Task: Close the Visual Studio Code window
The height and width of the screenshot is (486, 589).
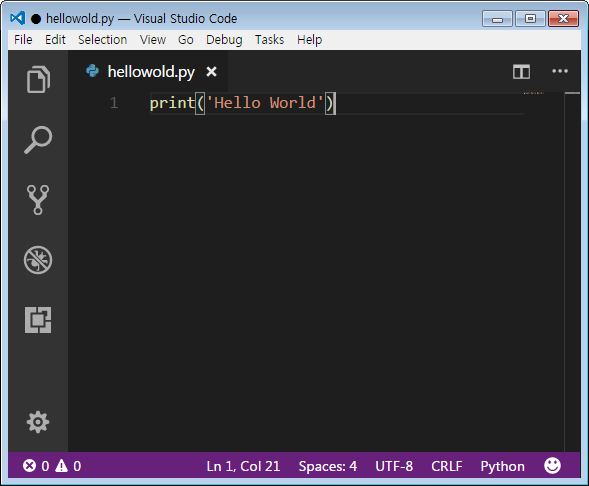Action: [563, 18]
